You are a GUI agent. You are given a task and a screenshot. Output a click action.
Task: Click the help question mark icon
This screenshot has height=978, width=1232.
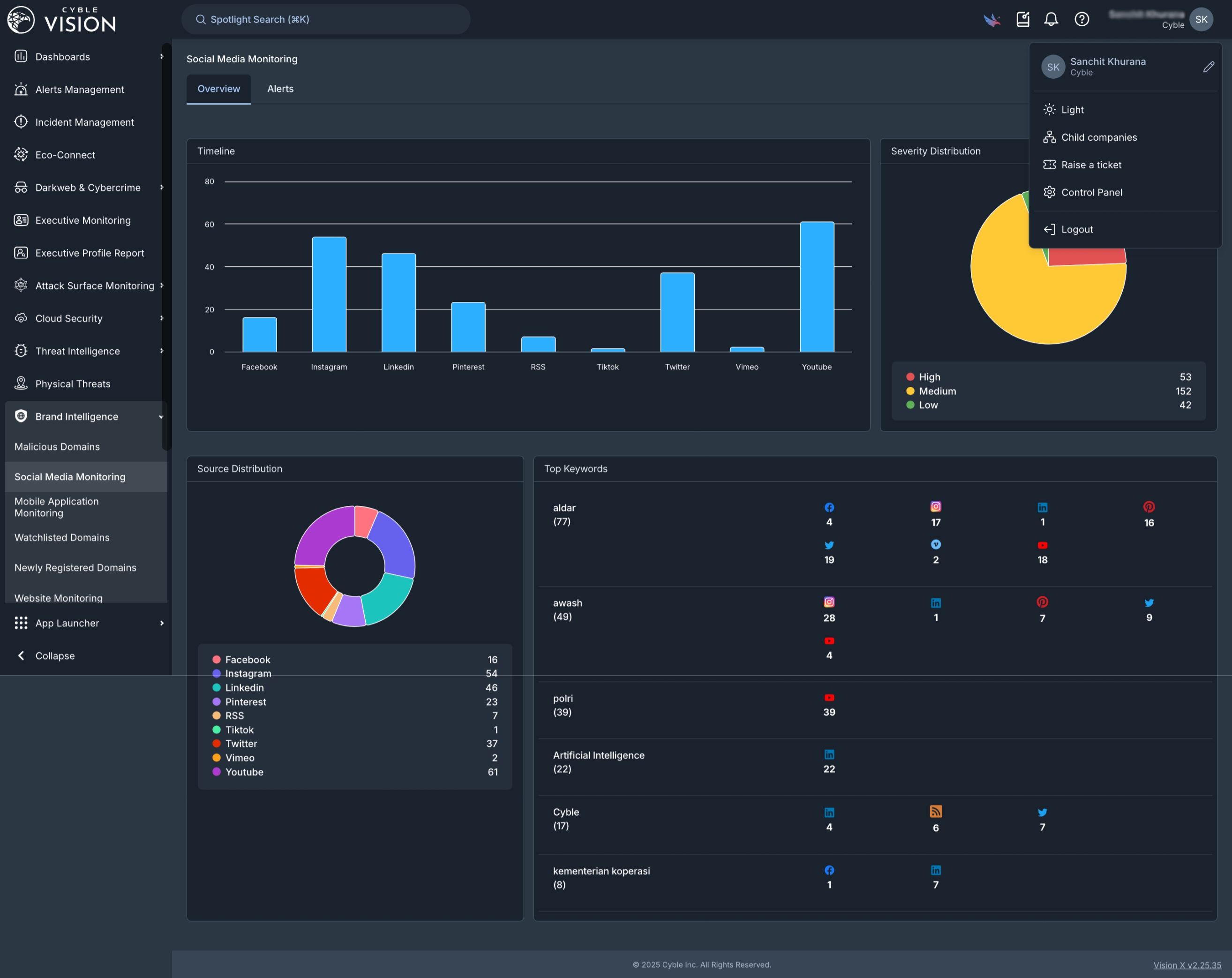(1082, 19)
